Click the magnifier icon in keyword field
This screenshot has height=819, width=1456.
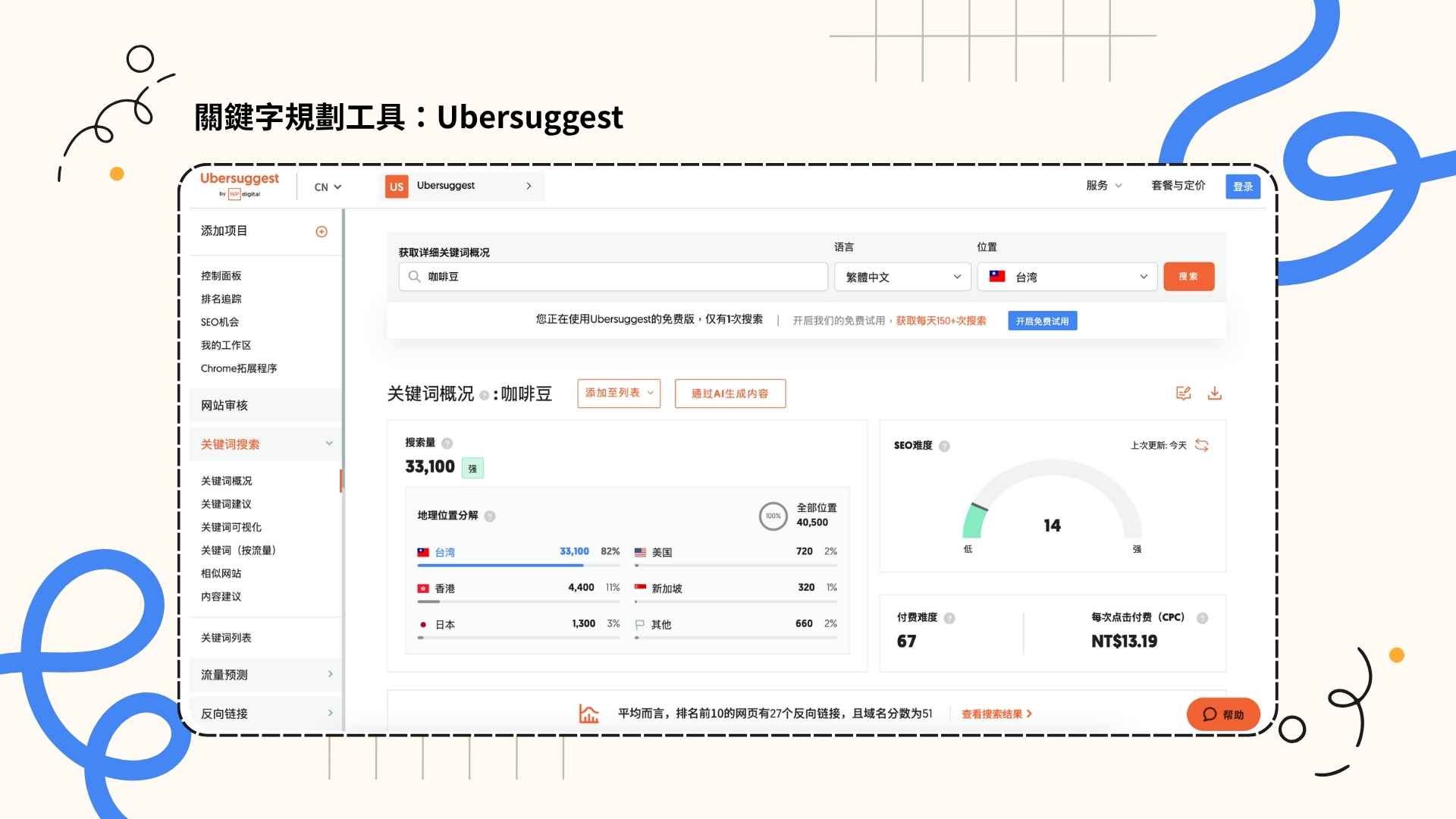pyautogui.click(x=414, y=277)
